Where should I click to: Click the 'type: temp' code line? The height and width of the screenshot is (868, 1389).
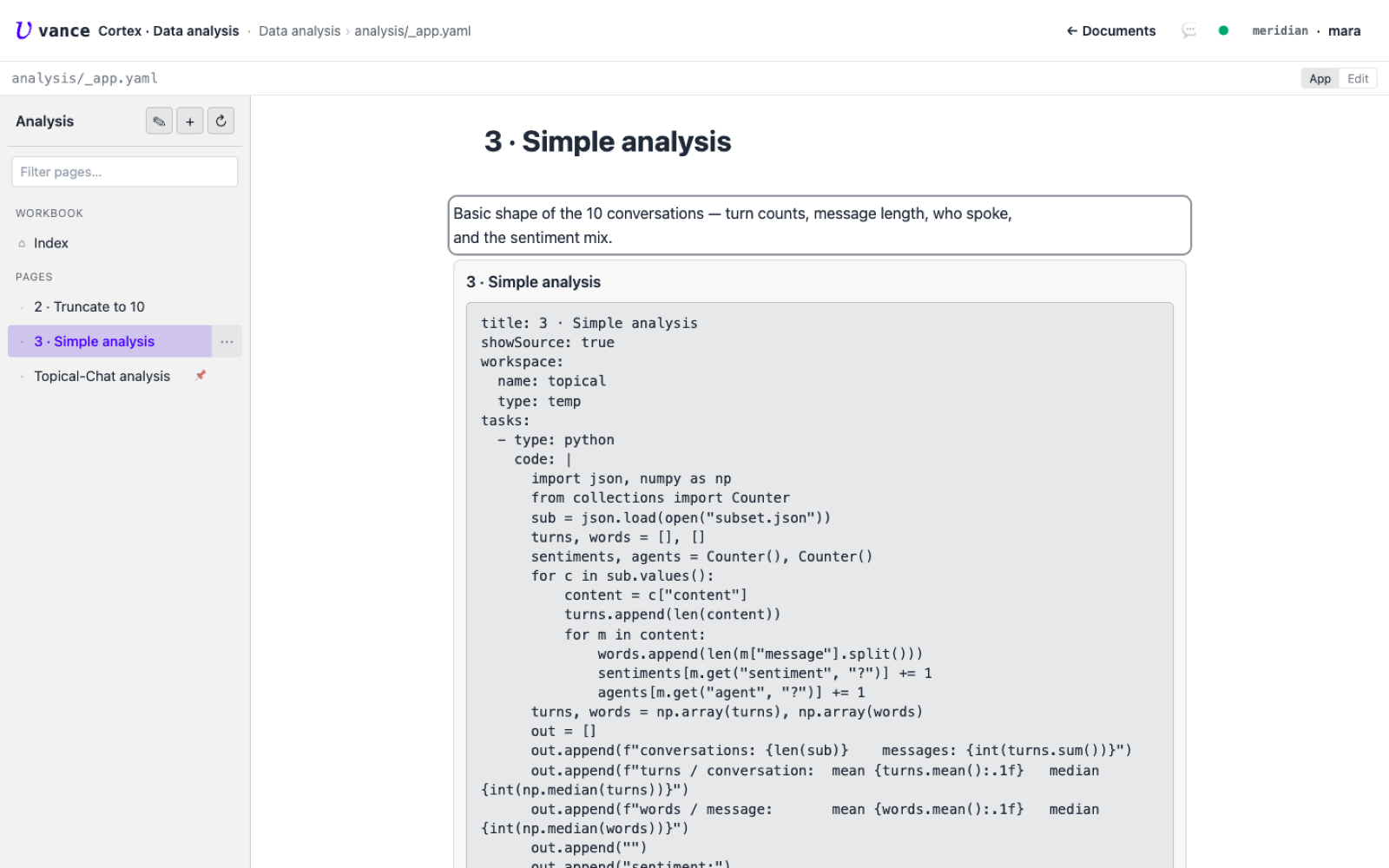(x=539, y=401)
